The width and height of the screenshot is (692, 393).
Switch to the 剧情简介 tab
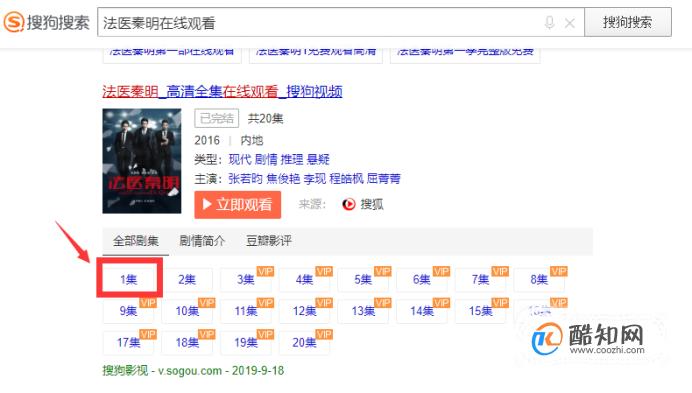(202, 241)
